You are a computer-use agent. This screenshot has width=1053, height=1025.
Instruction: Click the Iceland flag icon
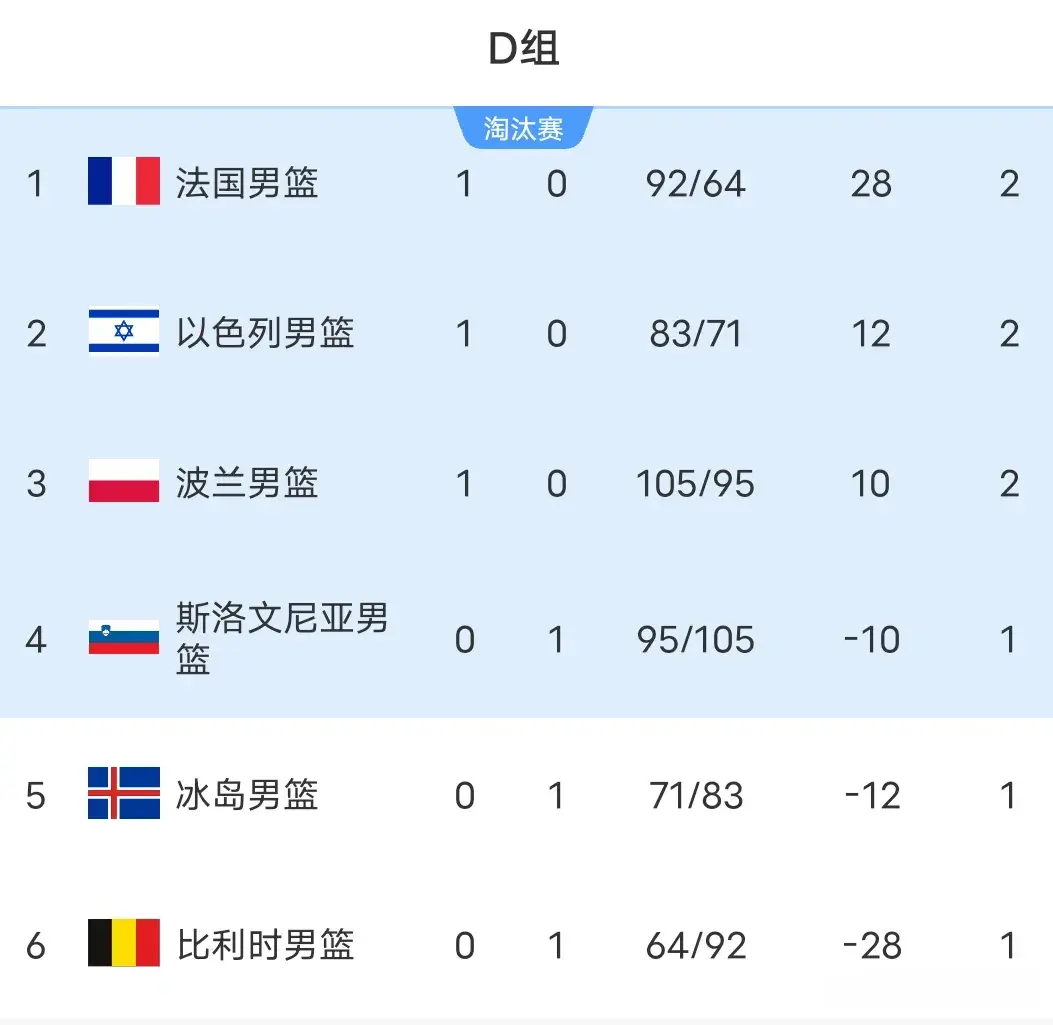(124, 793)
